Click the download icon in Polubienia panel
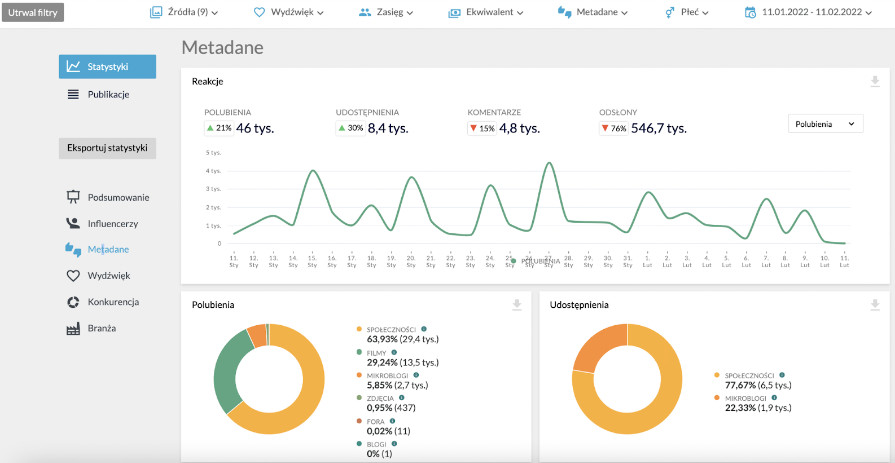The width and height of the screenshot is (895, 463). [517, 305]
